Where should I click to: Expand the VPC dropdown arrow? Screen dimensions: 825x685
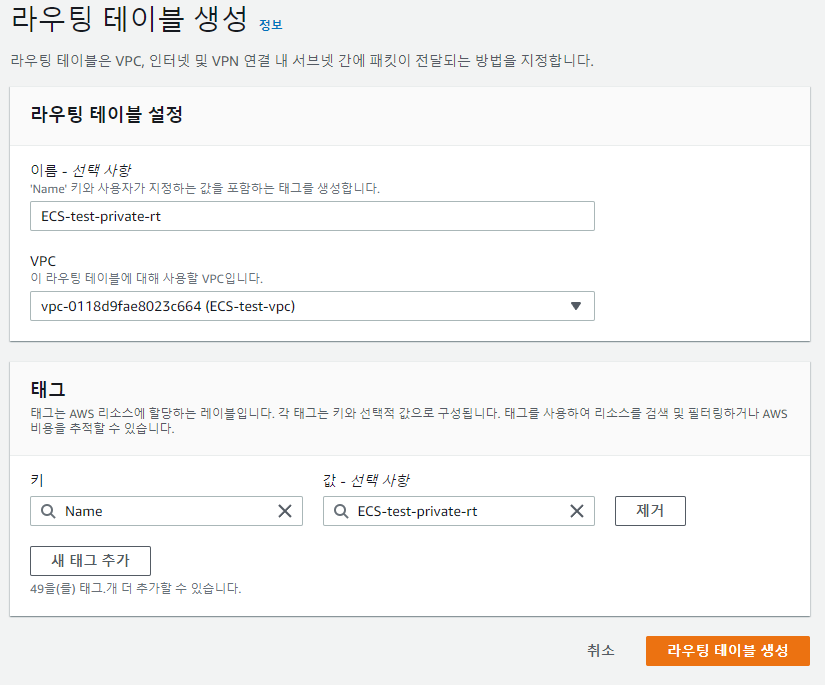click(x=576, y=306)
